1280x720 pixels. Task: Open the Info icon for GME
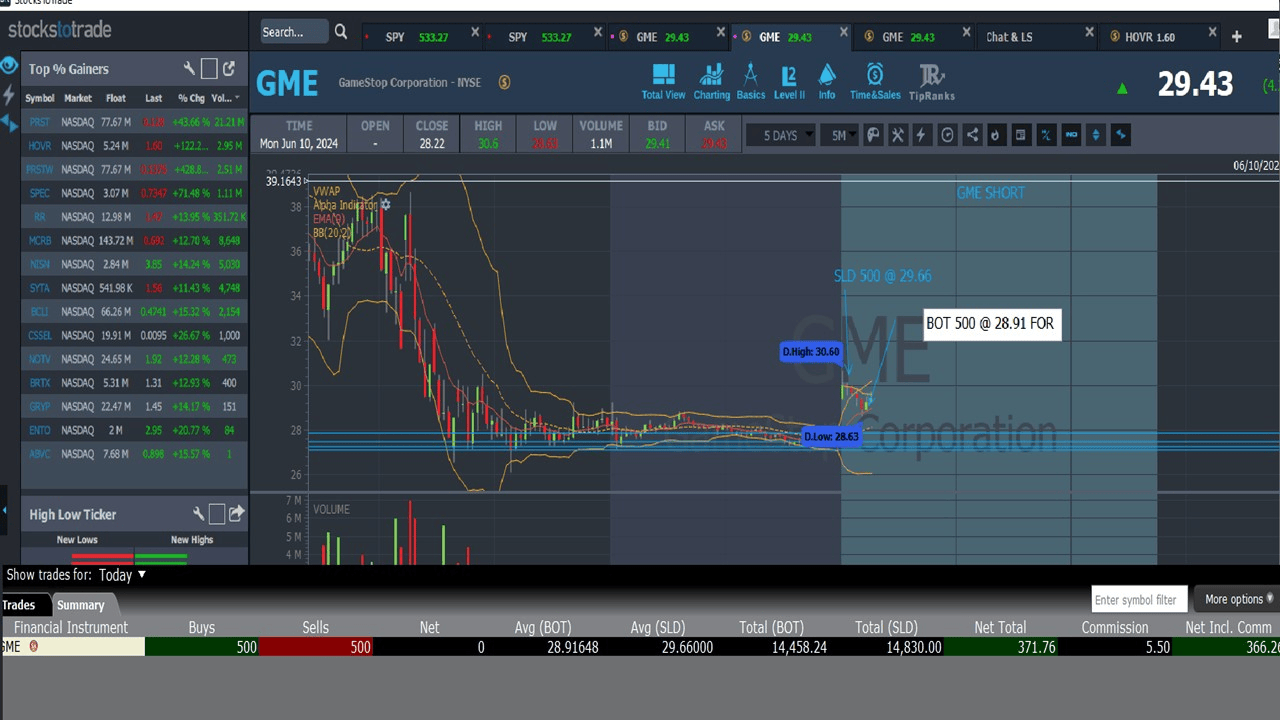[827, 82]
